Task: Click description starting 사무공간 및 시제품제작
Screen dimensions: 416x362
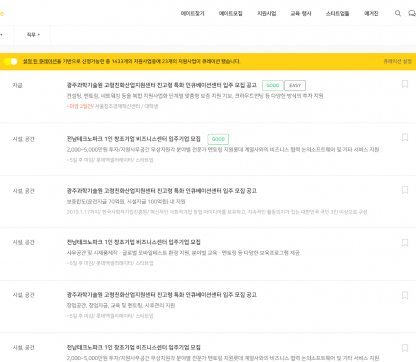Action: pyautogui.click(x=183, y=253)
